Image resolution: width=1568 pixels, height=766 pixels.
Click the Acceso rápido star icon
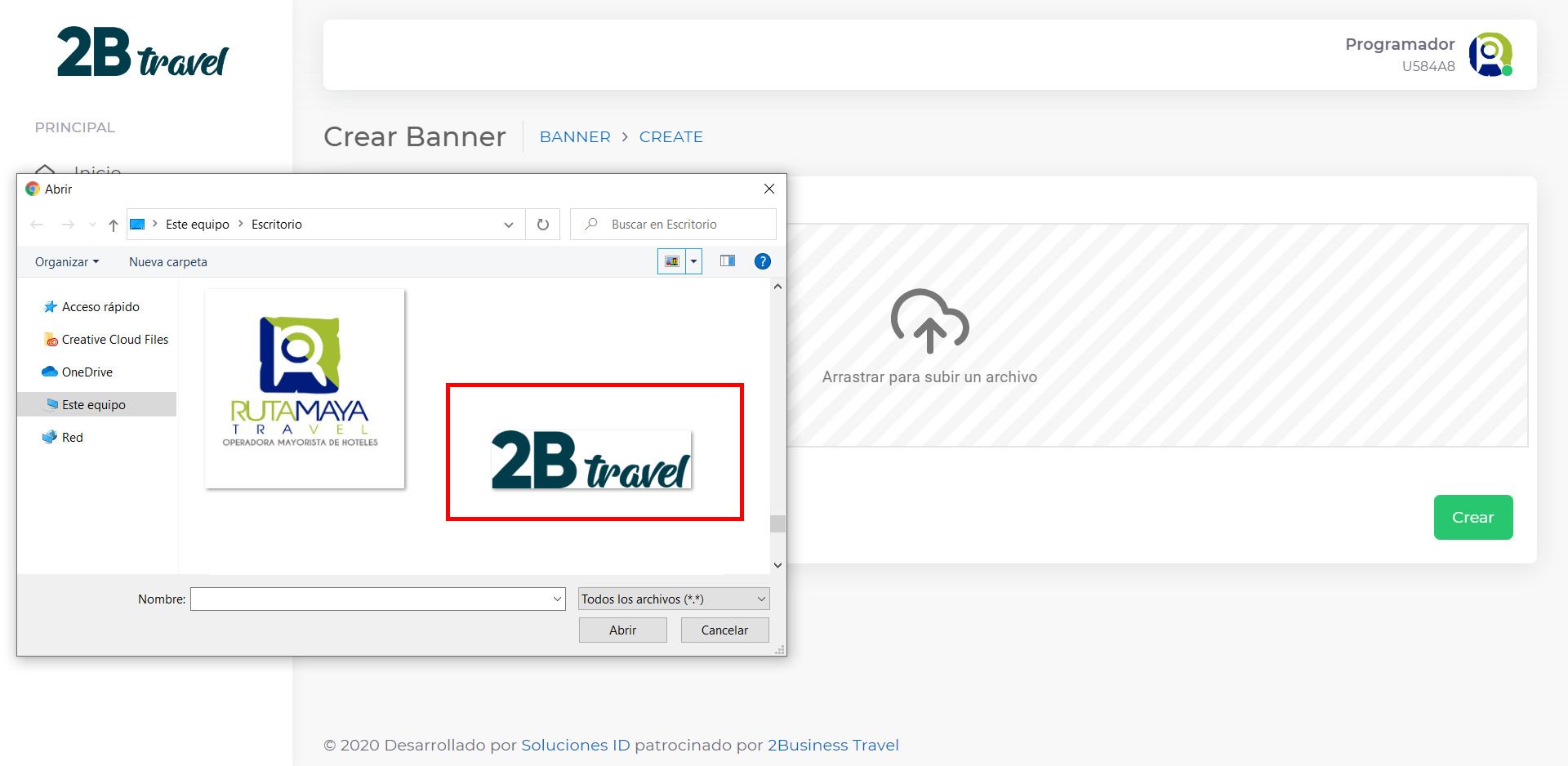[x=51, y=307]
